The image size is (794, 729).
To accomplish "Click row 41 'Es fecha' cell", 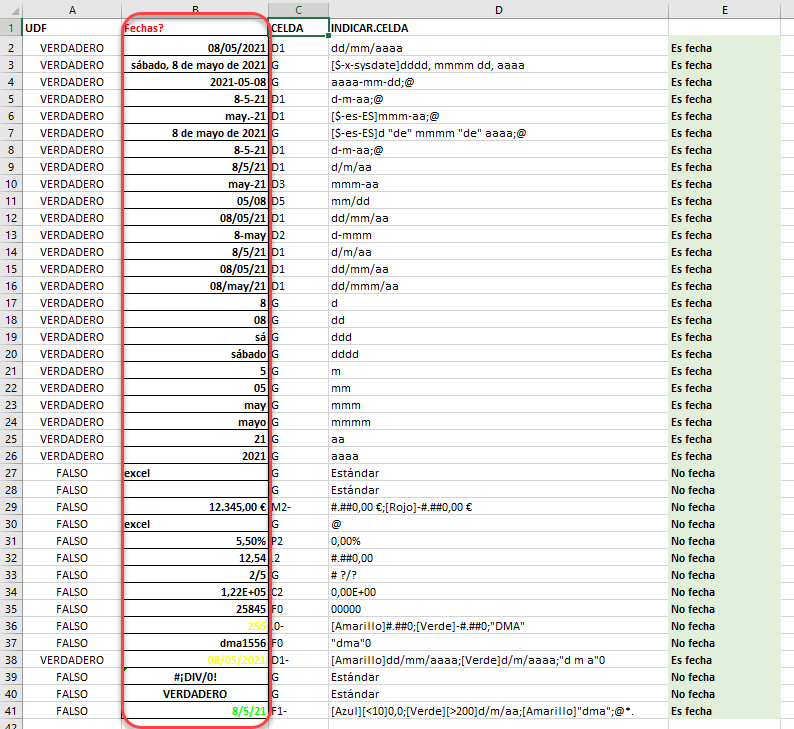I will [725, 711].
